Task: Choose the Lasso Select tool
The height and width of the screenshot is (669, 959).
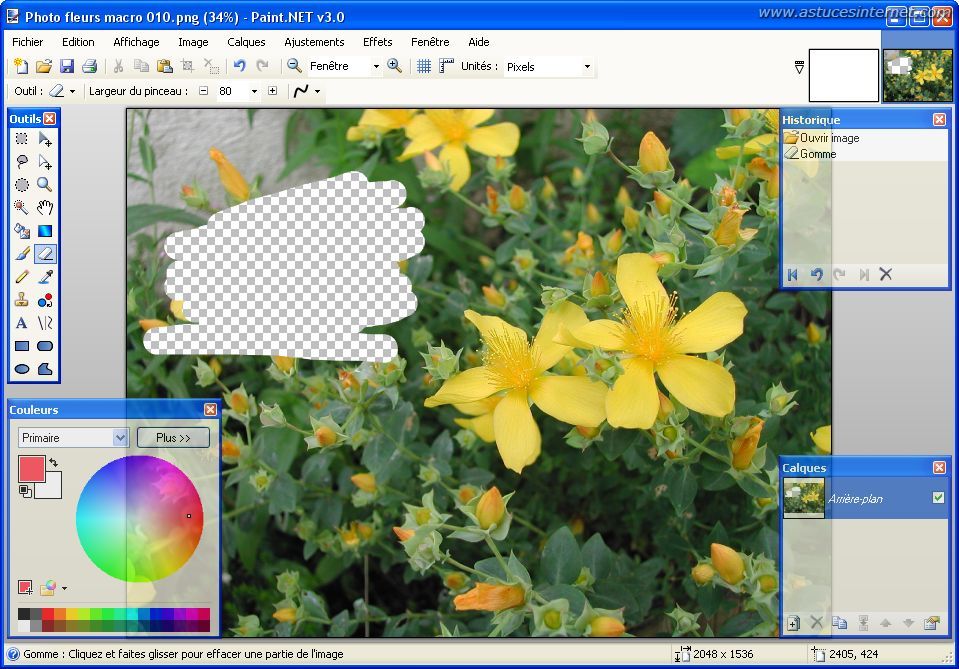Action: (x=21, y=161)
